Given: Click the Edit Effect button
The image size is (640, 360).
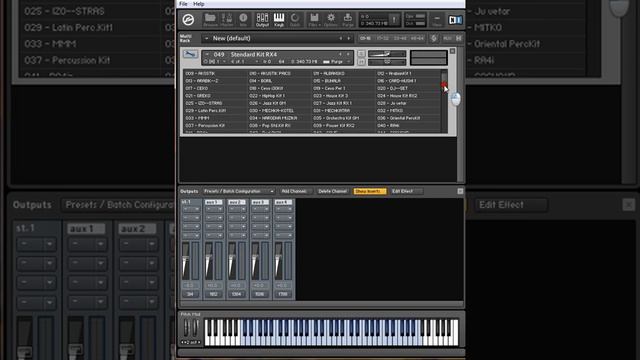Looking at the screenshot, I should pos(406,191).
